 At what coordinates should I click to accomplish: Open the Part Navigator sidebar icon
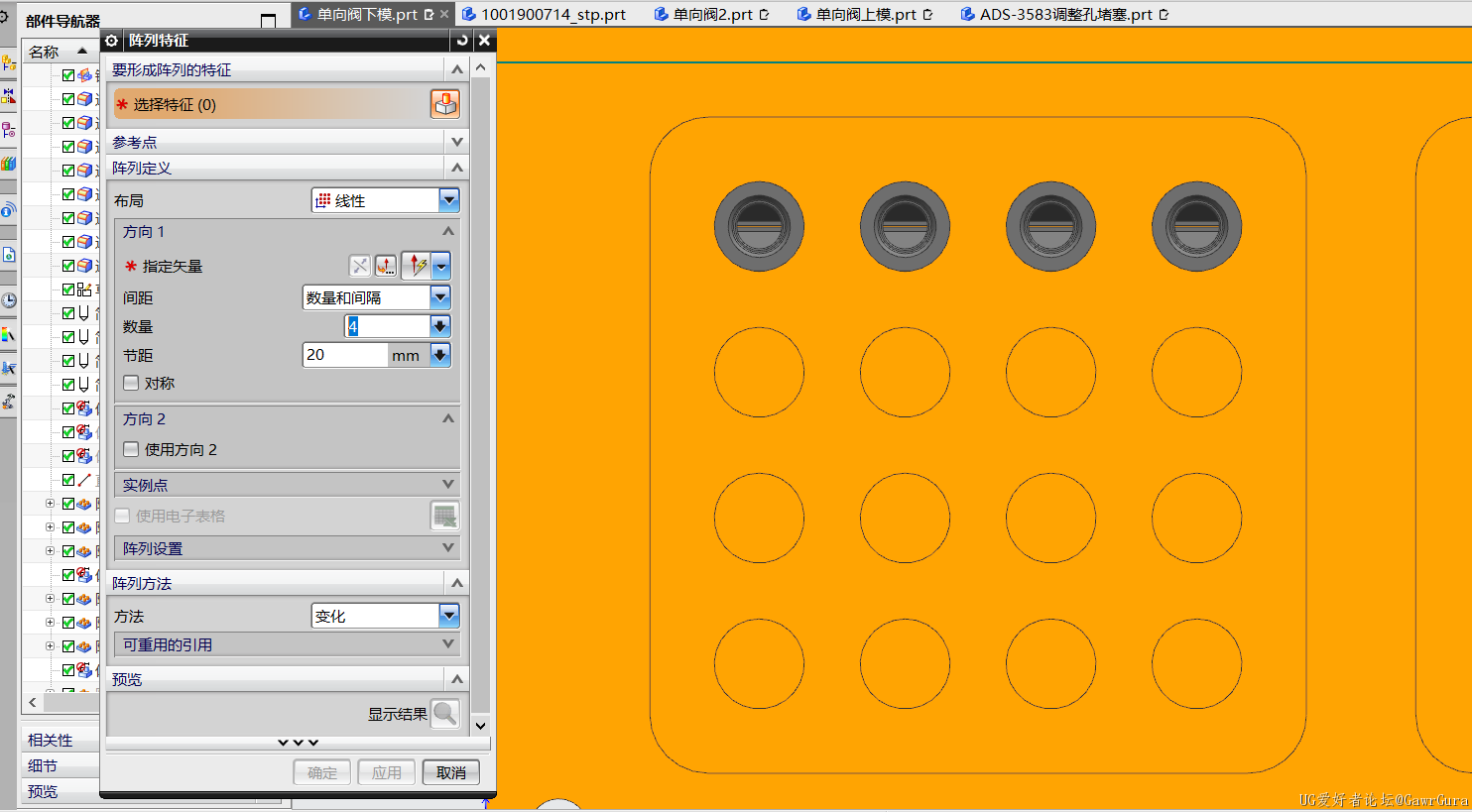point(8,129)
